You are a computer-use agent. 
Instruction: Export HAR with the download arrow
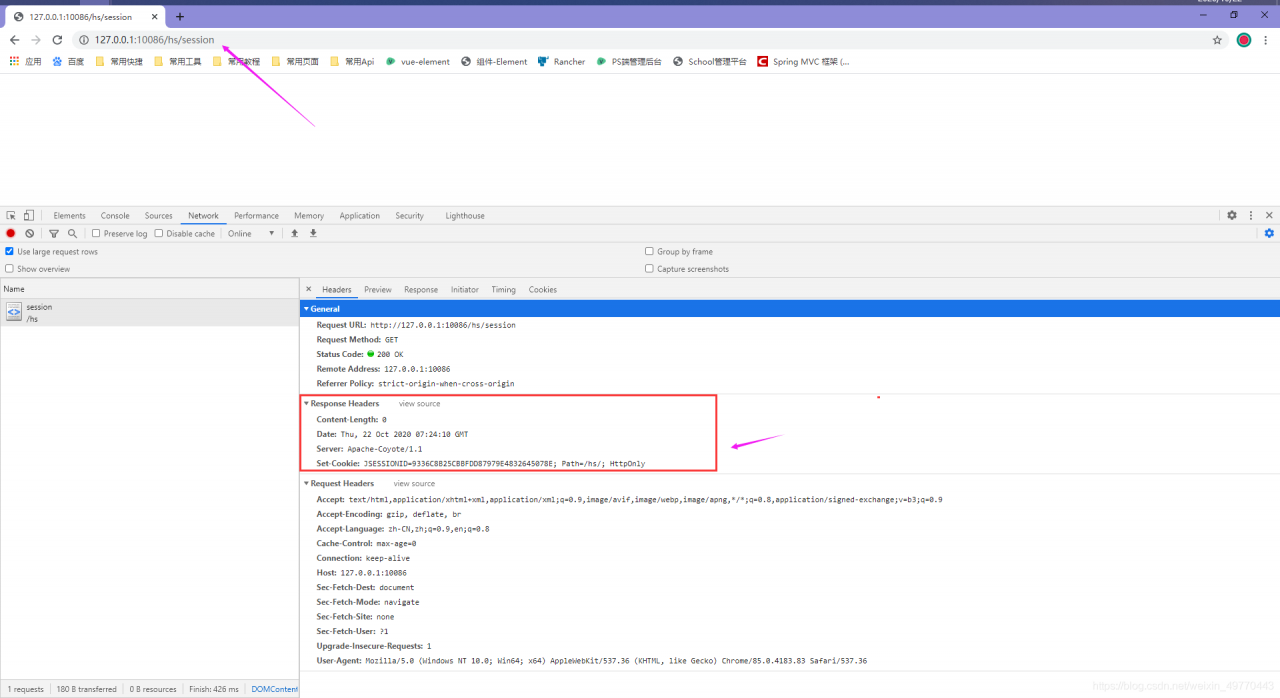[313, 233]
